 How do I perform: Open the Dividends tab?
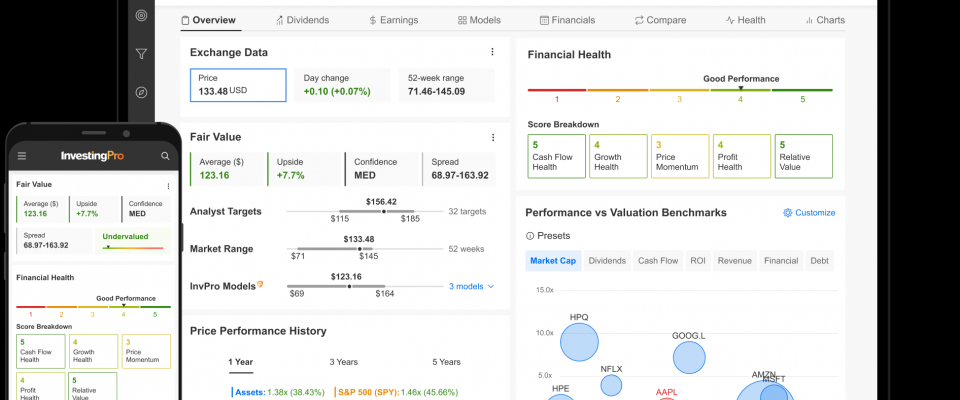(x=302, y=20)
